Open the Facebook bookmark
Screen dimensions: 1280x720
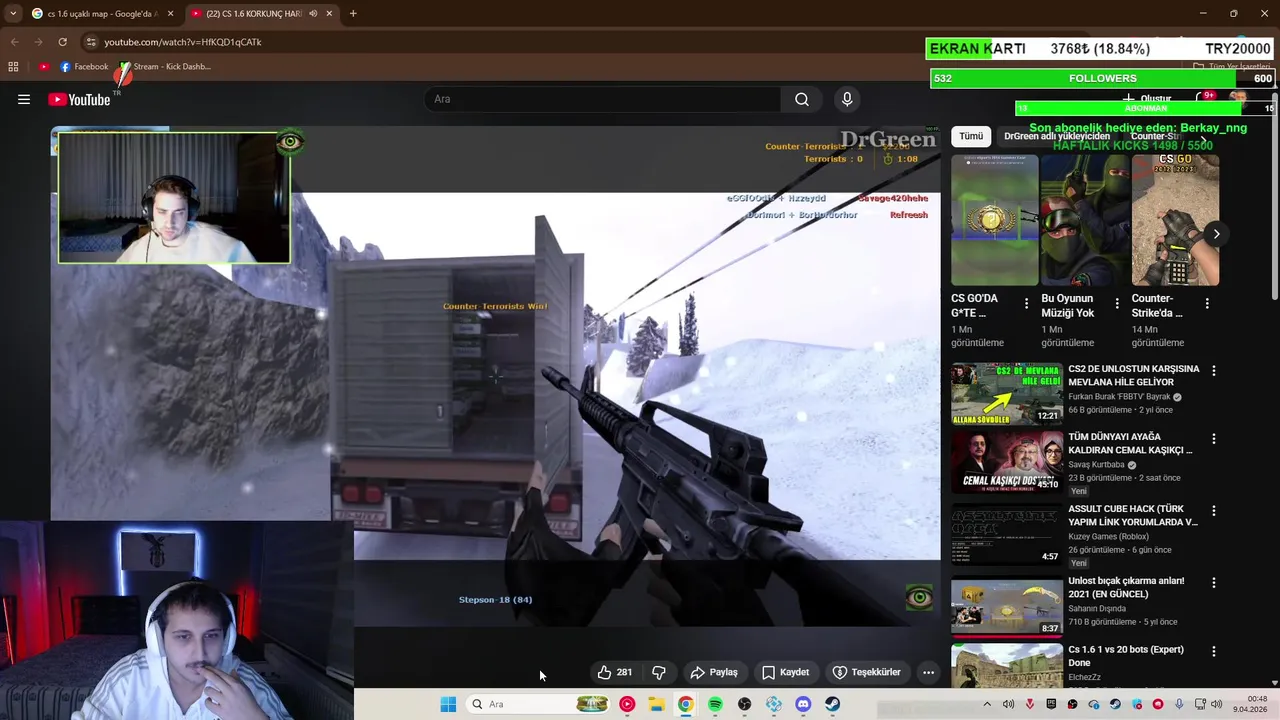point(84,67)
